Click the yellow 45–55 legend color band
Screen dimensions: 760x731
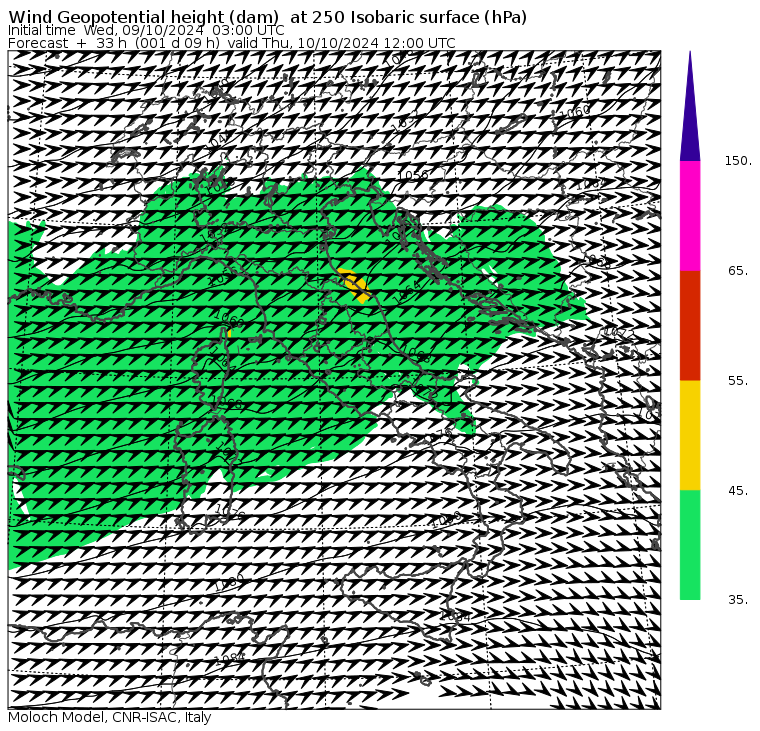[690, 435]
